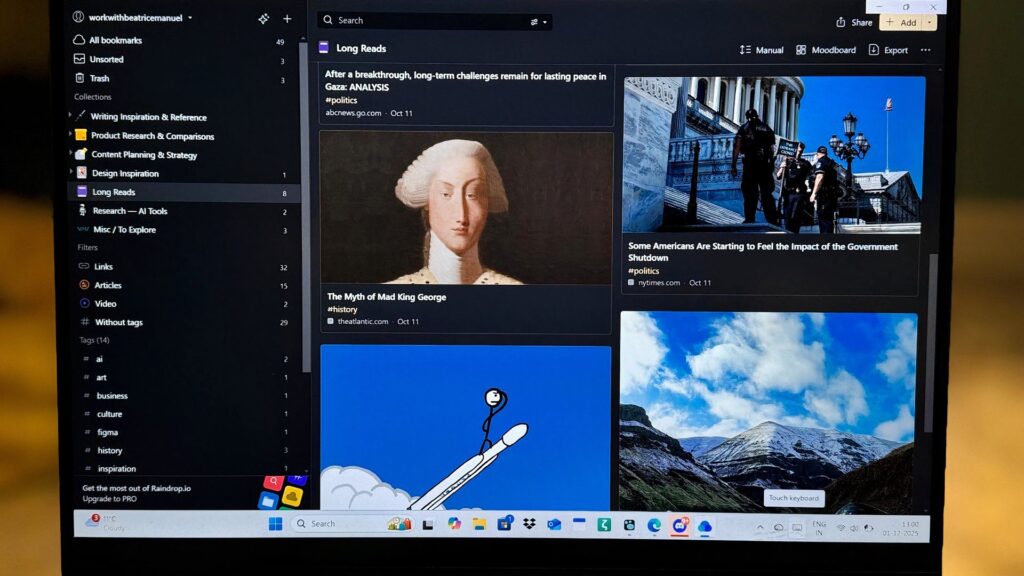Select the Research — AI Tools collection

pos(129,211)
